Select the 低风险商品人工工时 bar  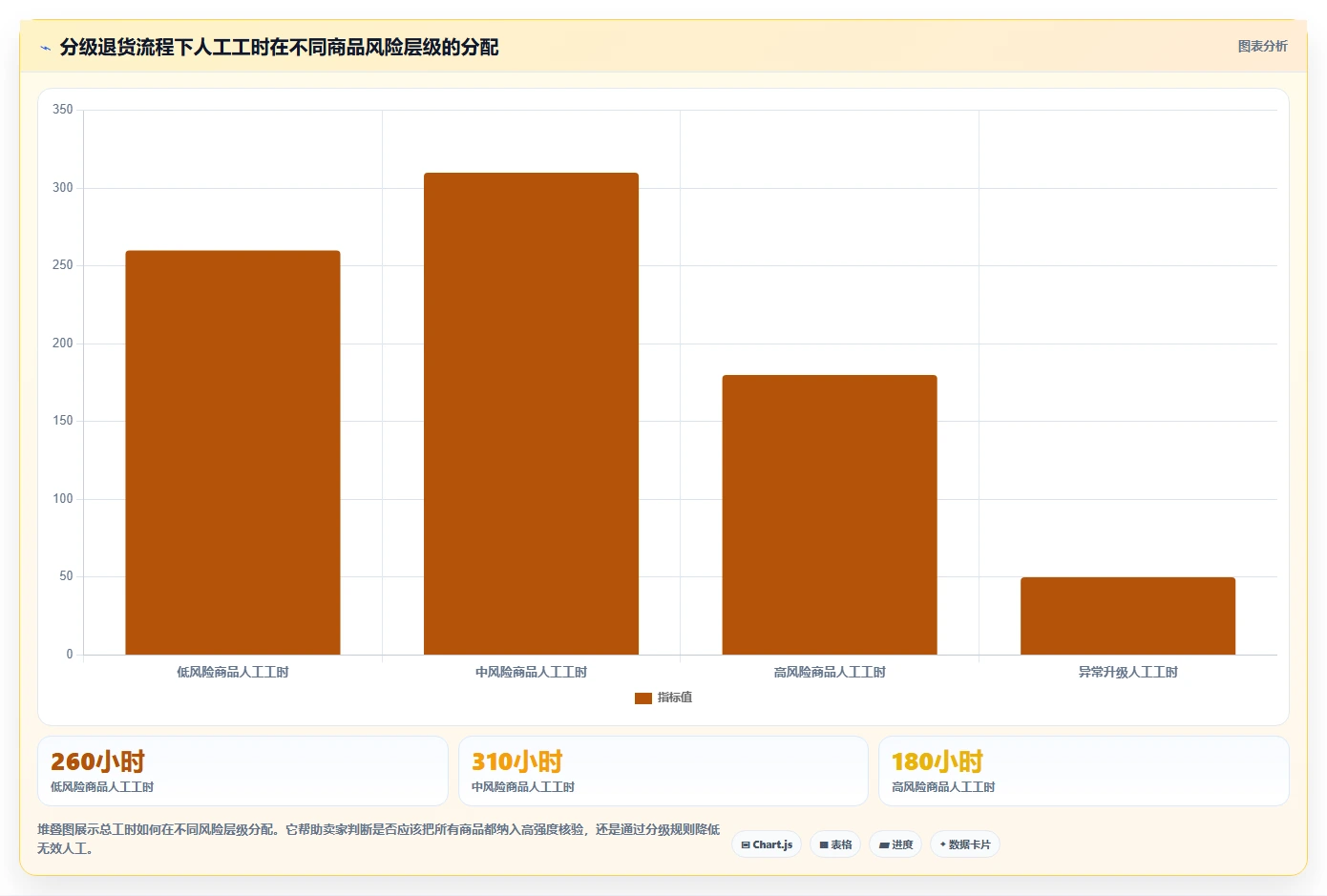pyautogui.click(x=233, y=452)
